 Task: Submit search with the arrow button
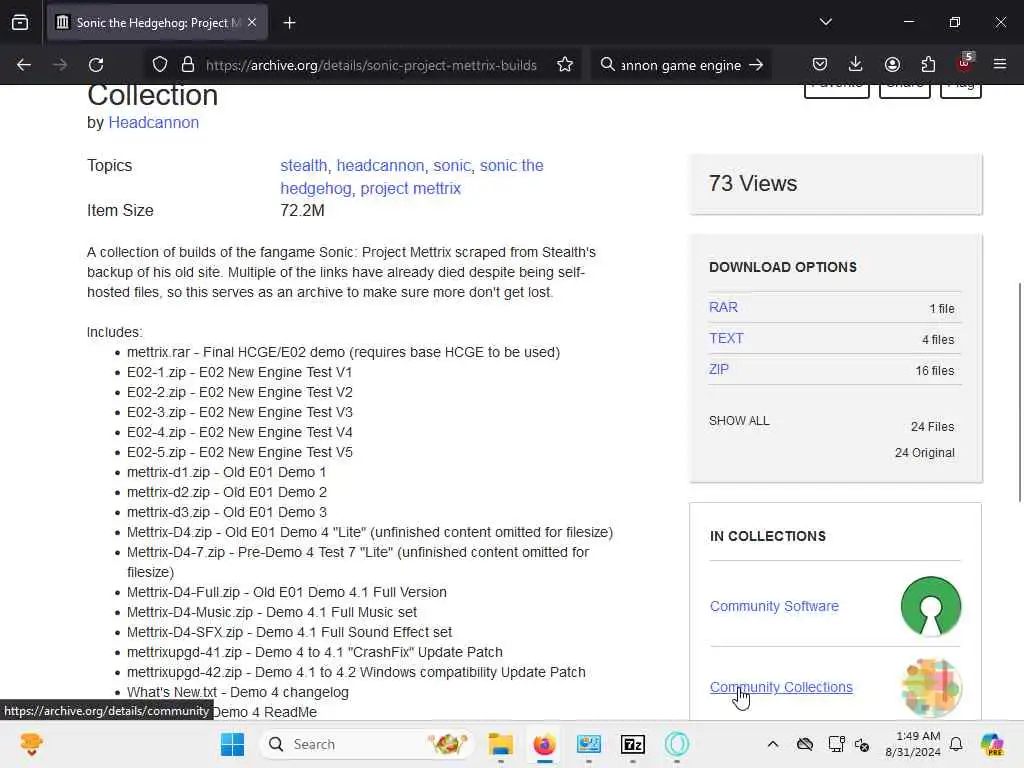coord(756,65)
